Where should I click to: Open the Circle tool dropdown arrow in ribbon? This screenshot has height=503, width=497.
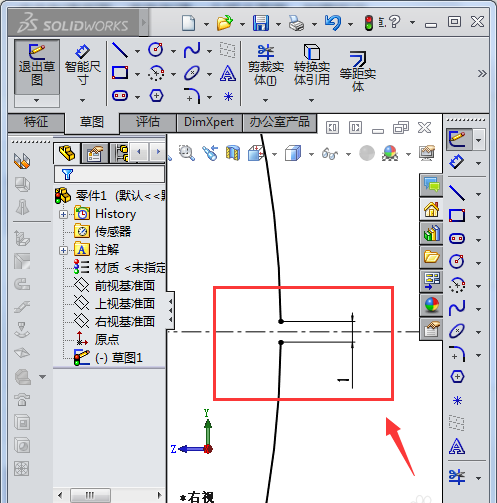(173, 51)
